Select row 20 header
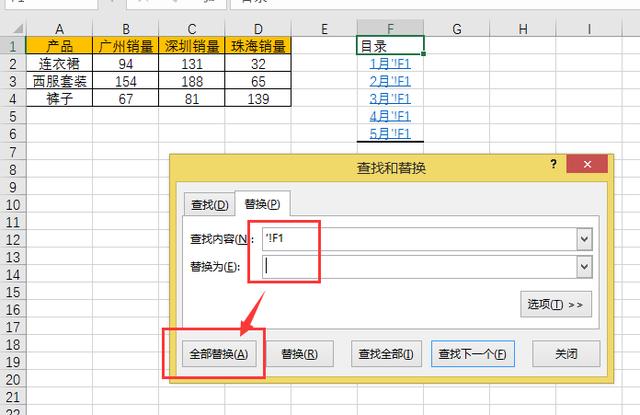Screen dimensions: 640x415 point(13,380)
